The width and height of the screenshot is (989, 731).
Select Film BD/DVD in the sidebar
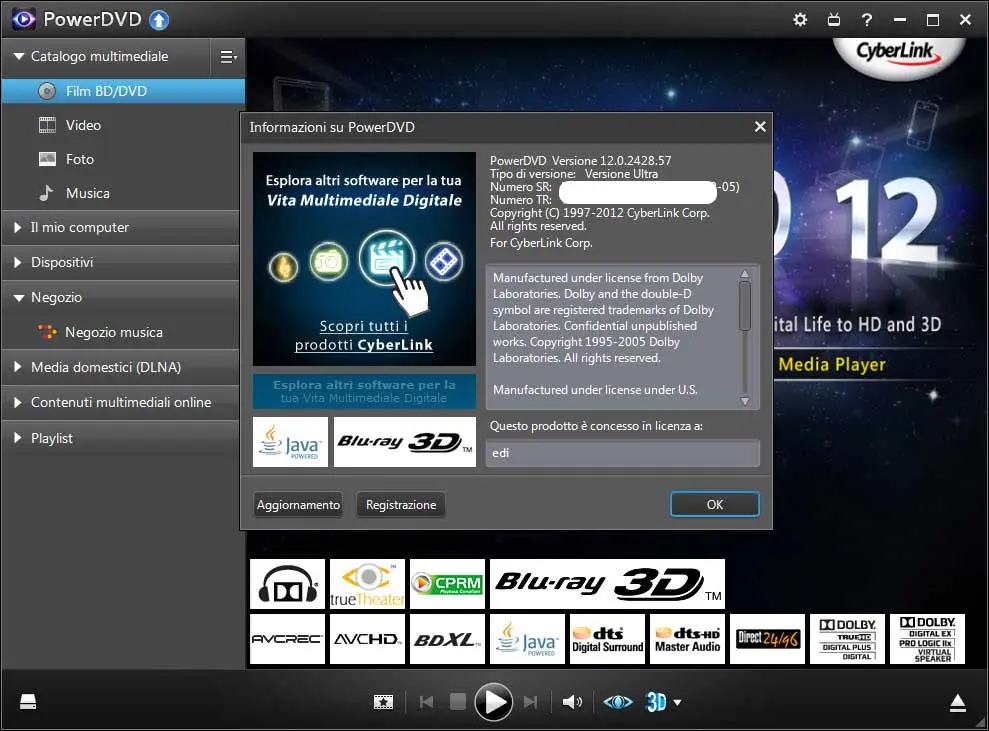pyautogui.click(x=123, y=91)
